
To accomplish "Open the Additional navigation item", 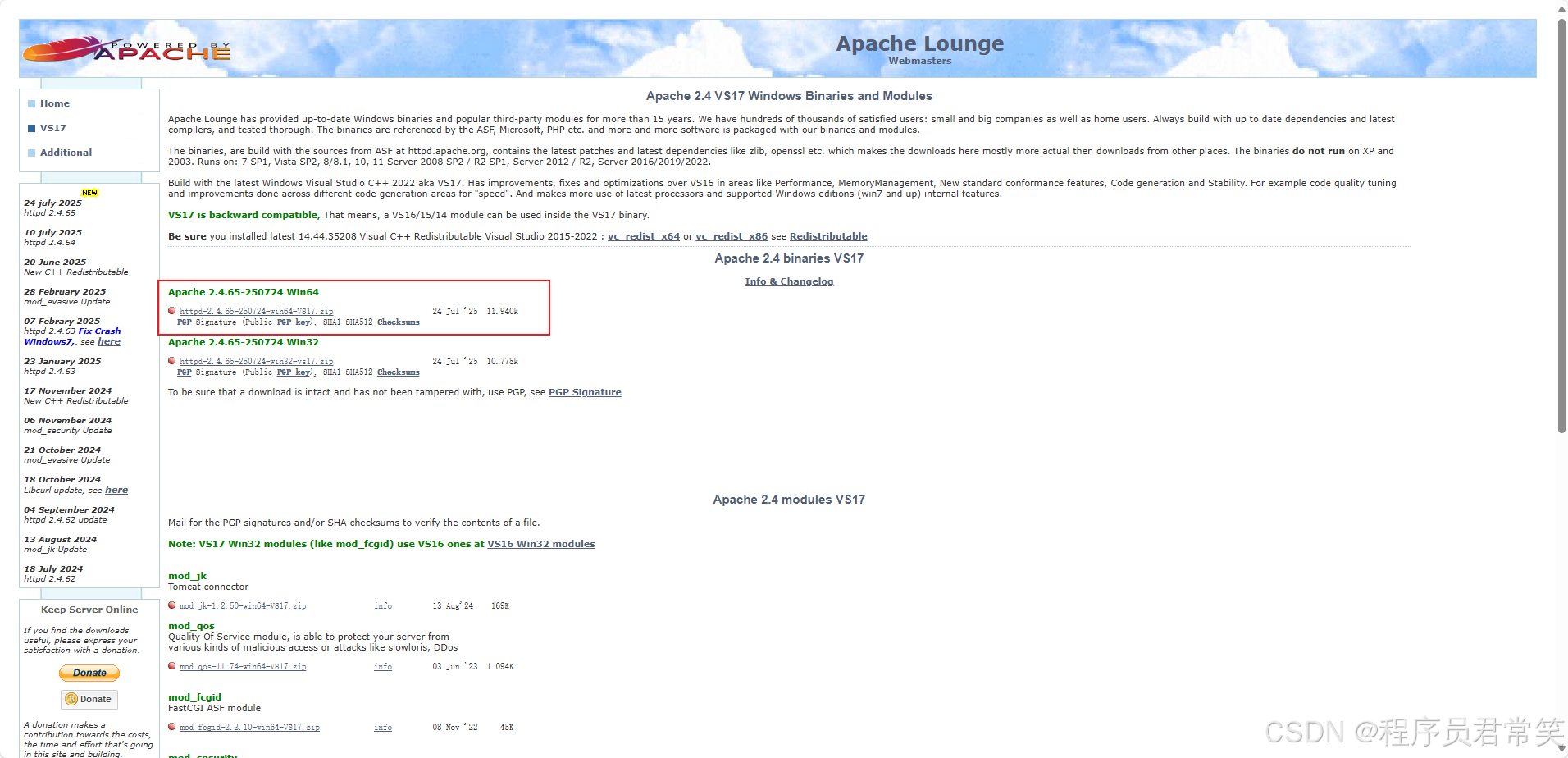I will click(x=66, y=153).
